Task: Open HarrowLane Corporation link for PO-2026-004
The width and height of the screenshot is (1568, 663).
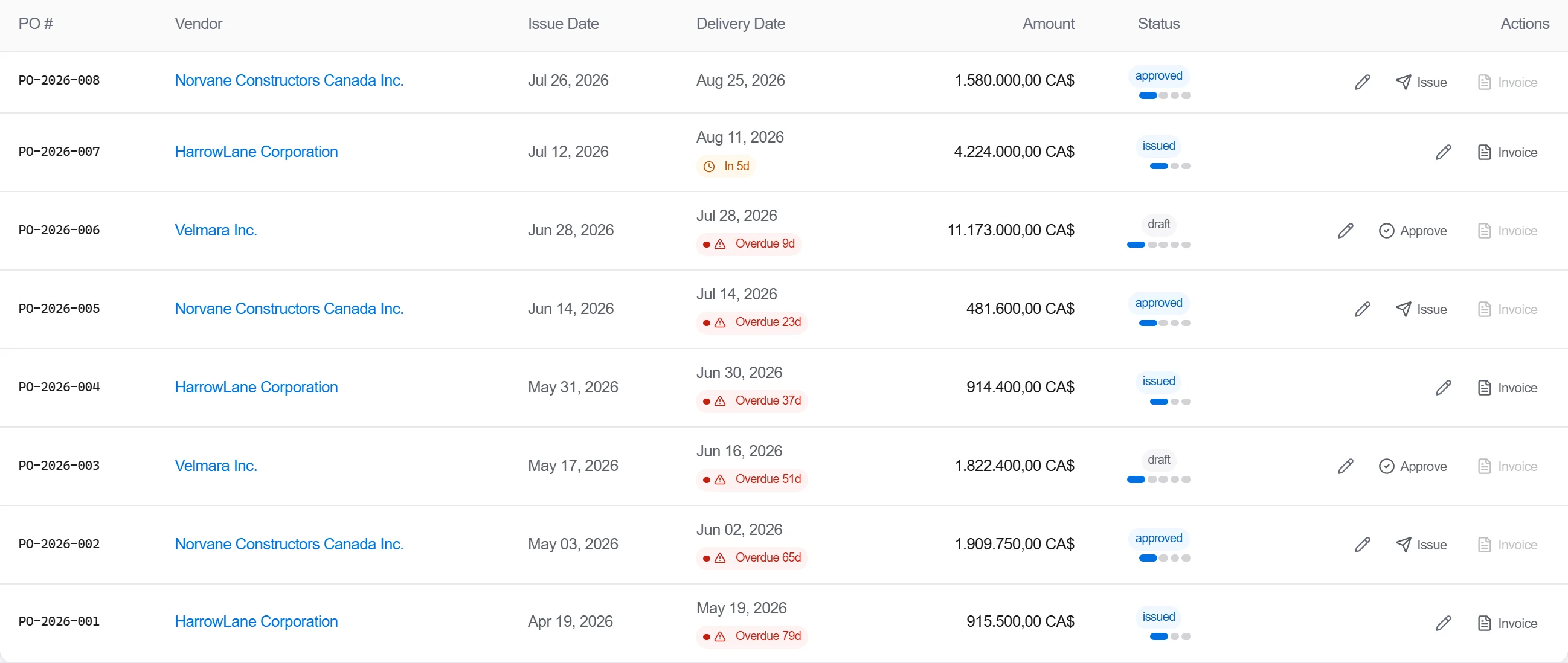Action: point(256,387)
